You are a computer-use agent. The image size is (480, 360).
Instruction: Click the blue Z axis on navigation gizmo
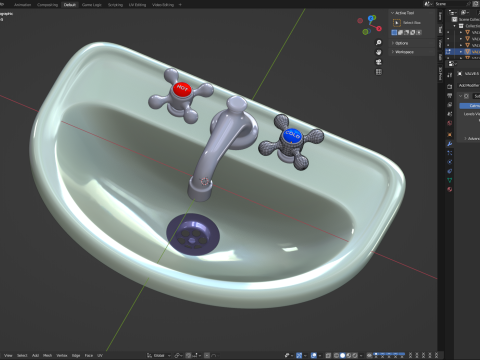[372, 18]
